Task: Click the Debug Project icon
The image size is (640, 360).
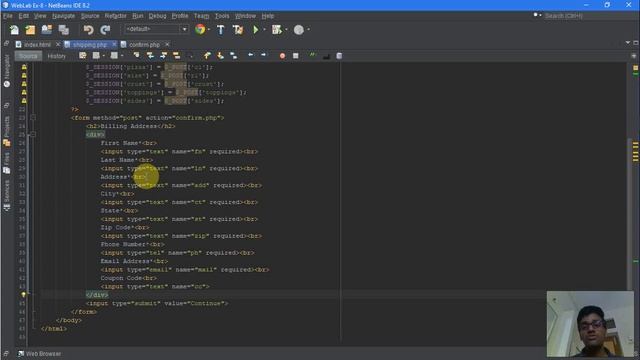Action: (x=276, y=29)
